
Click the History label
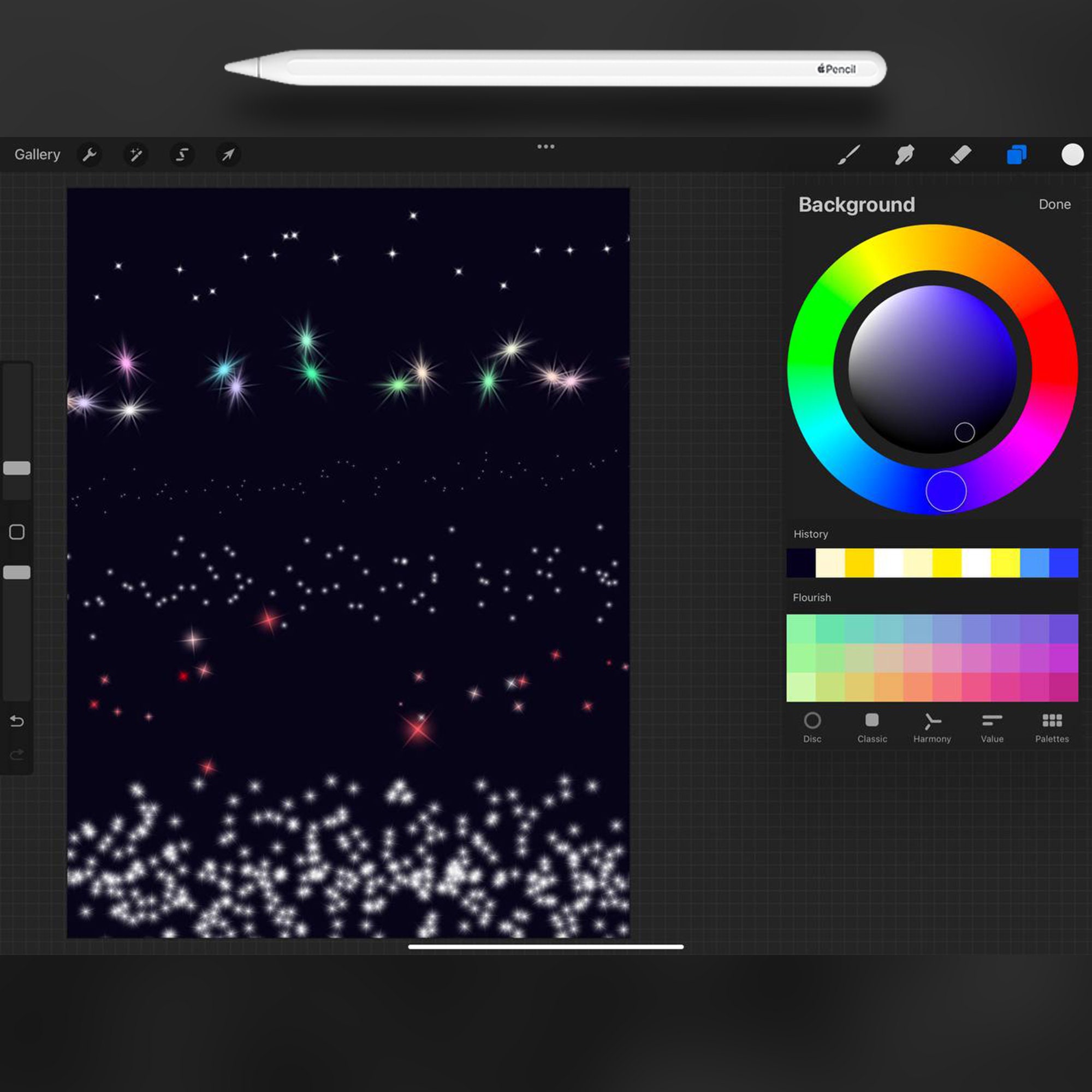[810, 533]
